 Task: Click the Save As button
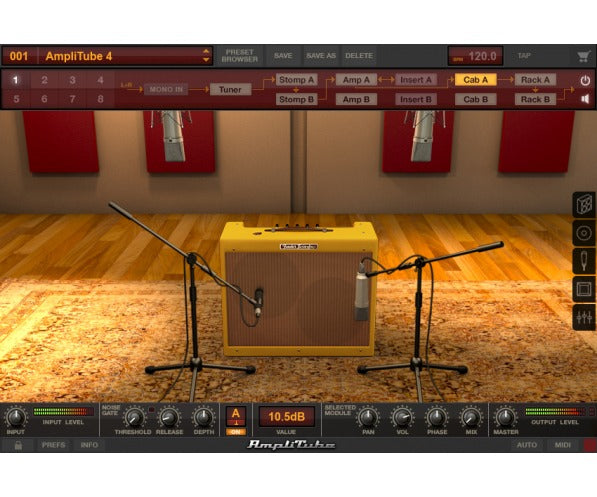(321, 56)
